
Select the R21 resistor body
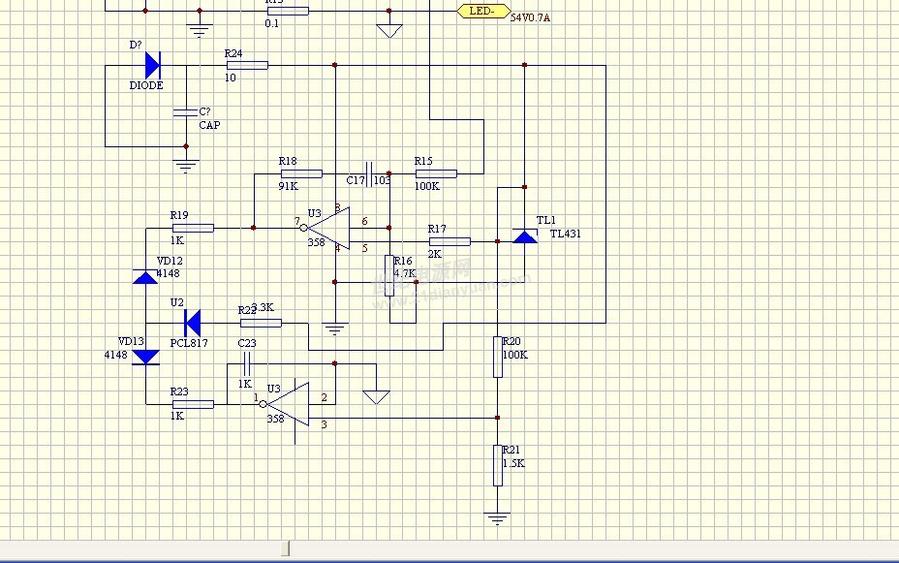click(x=498, y=465)
